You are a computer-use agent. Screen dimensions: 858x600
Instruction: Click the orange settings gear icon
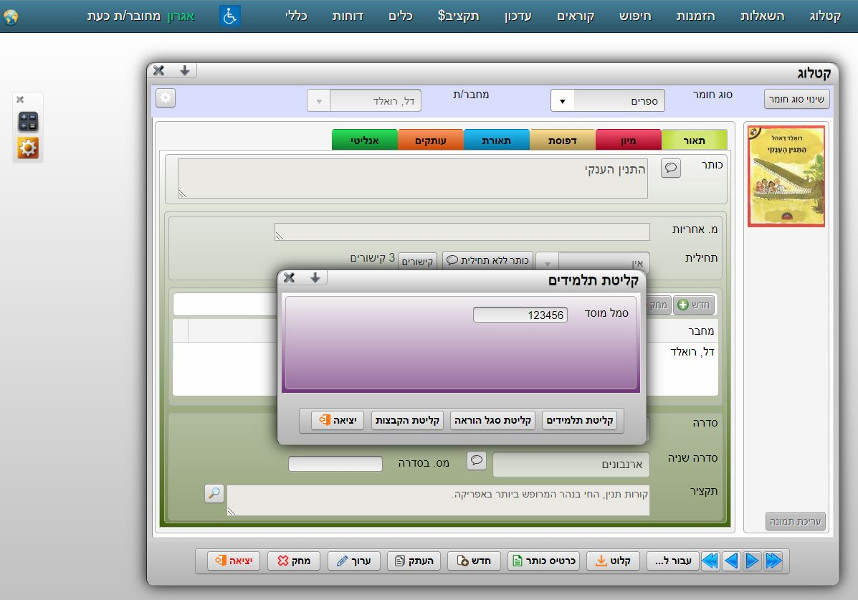(28, 148)
